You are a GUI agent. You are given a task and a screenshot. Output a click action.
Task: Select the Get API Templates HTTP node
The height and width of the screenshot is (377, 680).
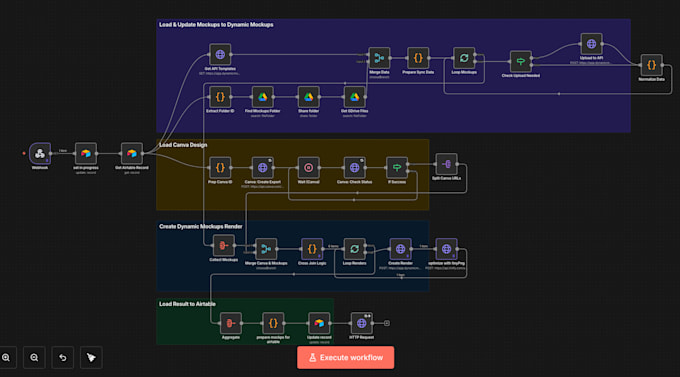220,54
